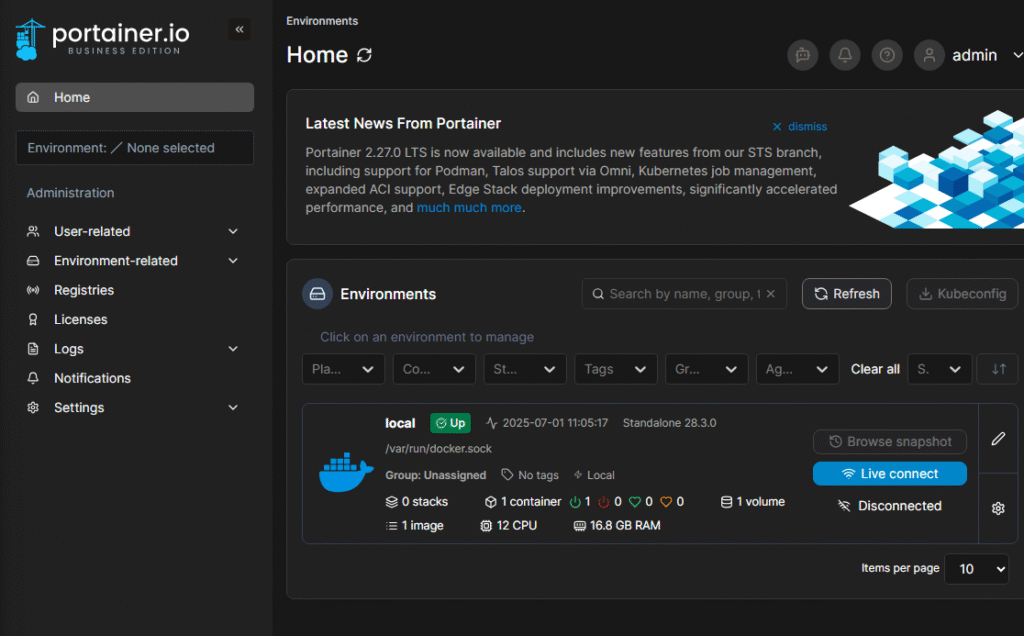Click the Environments section drive icon
The image size is (1024, 636).
click(317, 294)
